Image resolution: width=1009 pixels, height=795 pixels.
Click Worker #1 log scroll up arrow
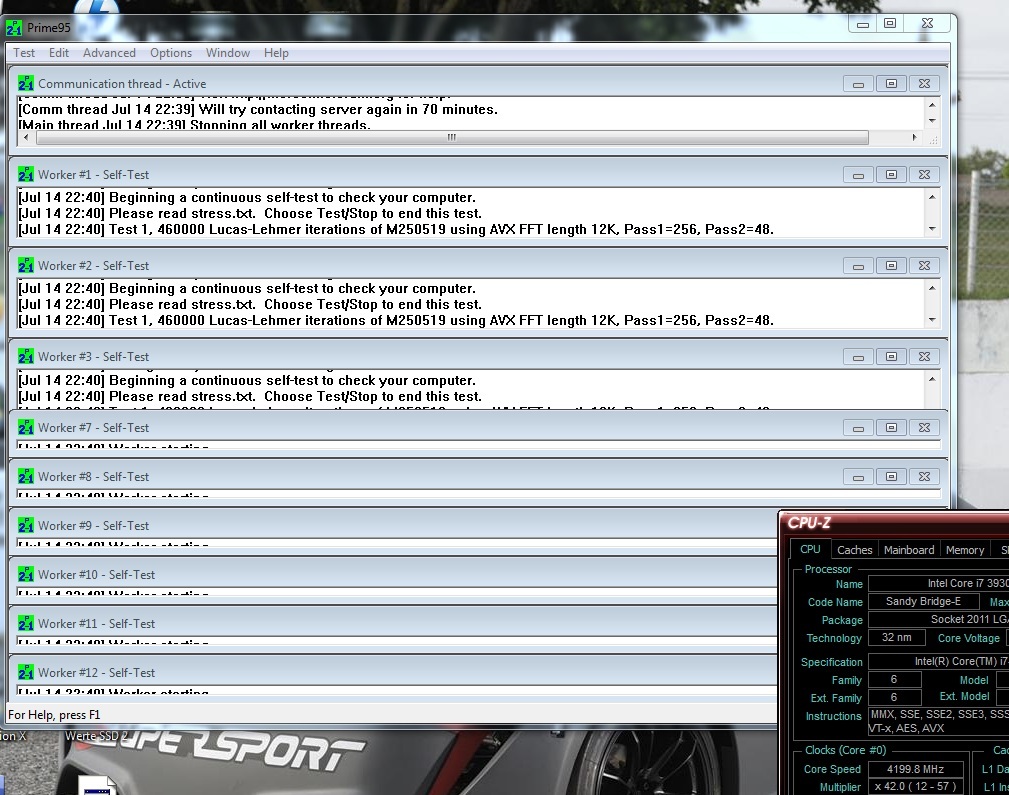coord(932,197)
